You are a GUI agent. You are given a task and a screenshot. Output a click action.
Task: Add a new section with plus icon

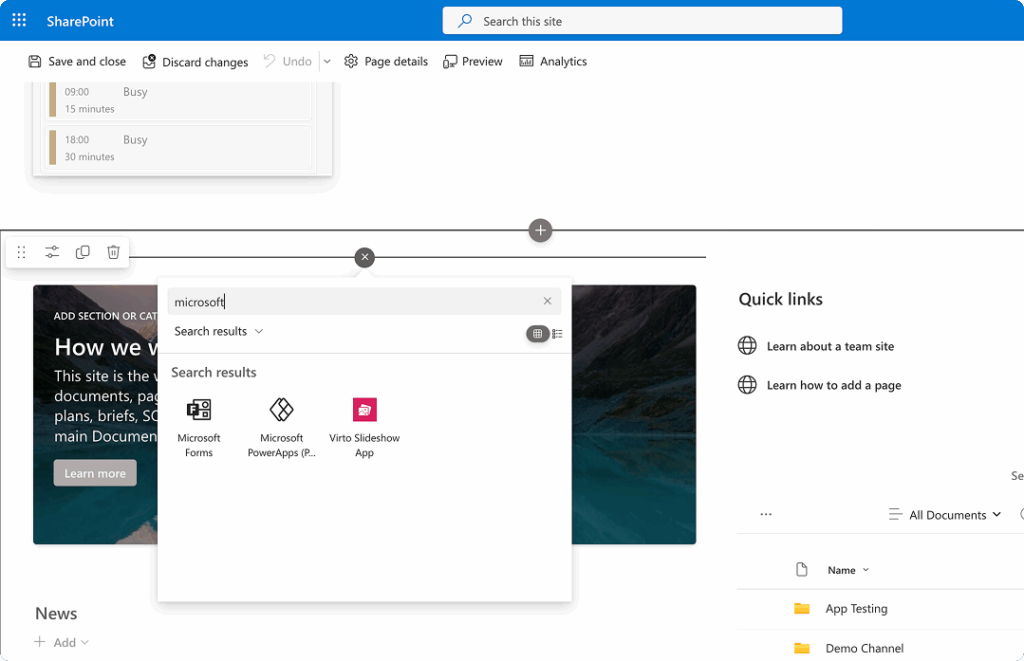(540, 230)
